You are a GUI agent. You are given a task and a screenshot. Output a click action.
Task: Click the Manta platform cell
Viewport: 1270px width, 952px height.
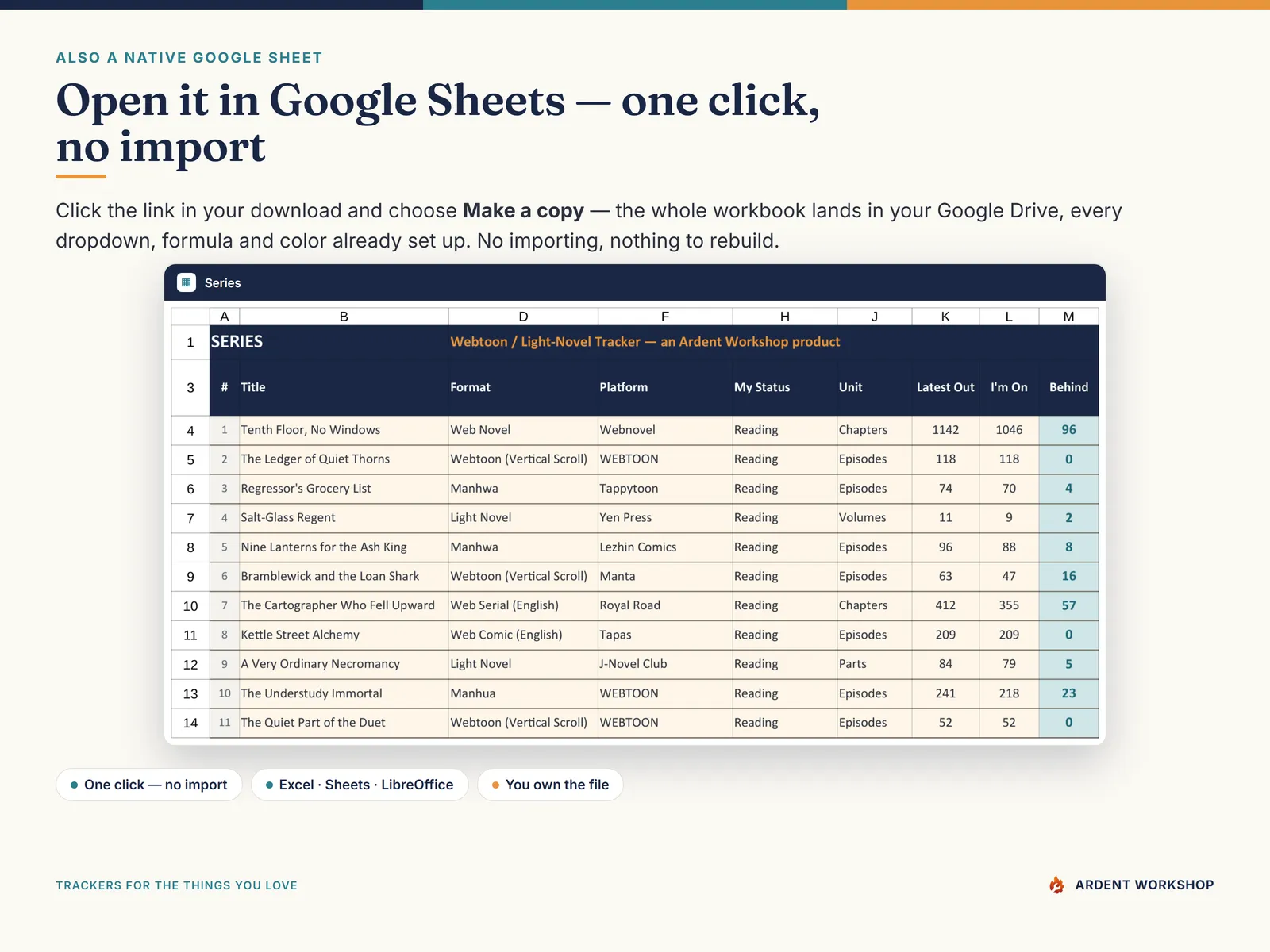665,577
